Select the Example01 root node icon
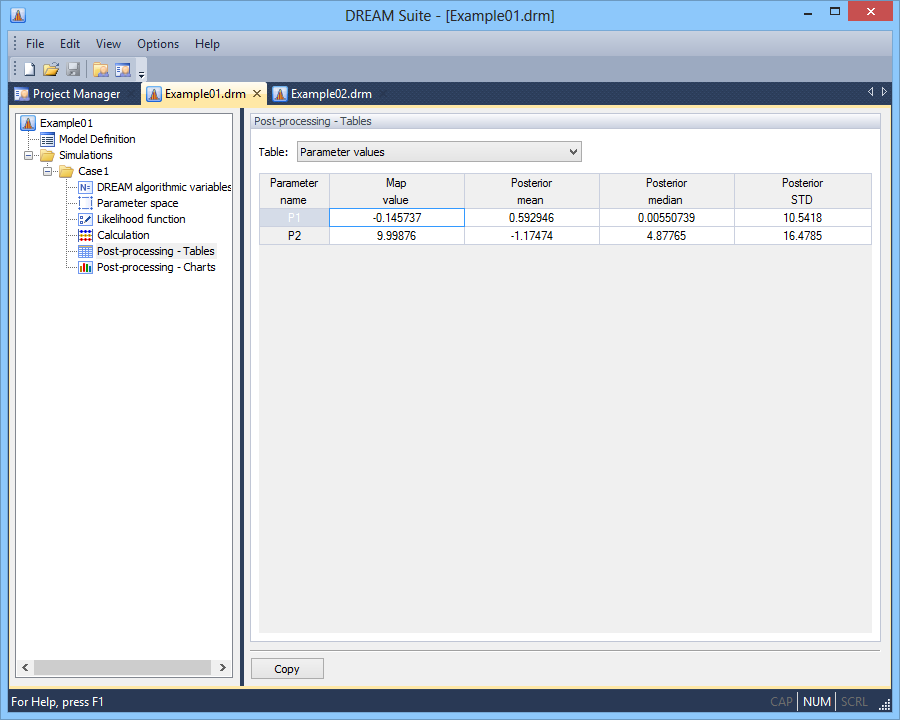 28,123
